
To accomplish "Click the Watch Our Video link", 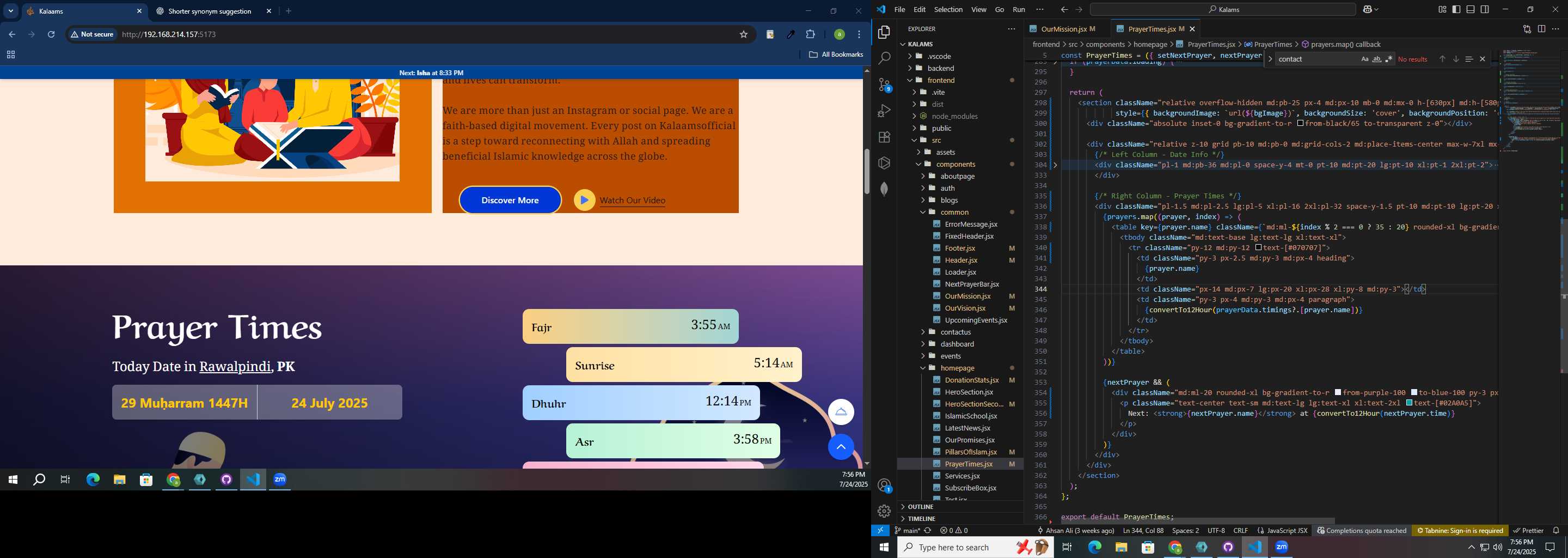I will point(633,201).
